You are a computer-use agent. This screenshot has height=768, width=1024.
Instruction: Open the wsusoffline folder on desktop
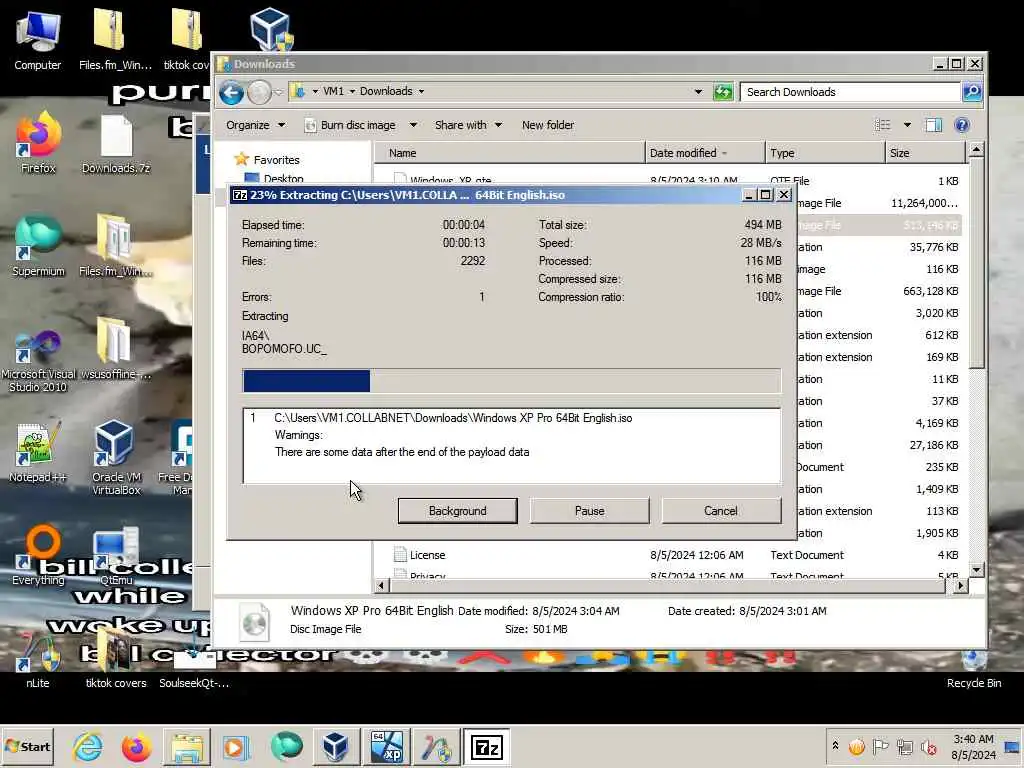[116, 349]
